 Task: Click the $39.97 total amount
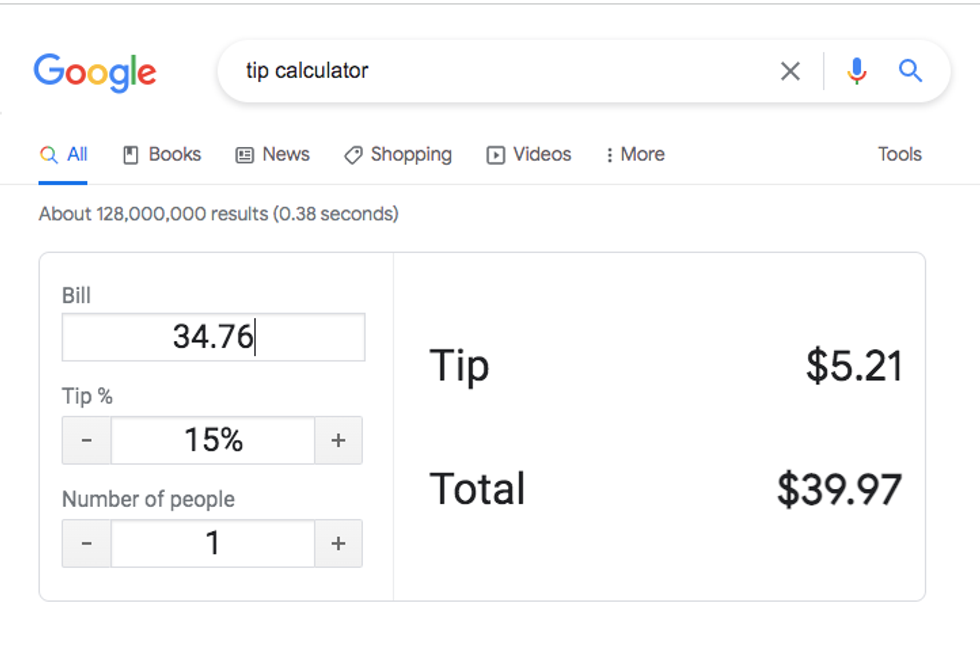[839, 489]
